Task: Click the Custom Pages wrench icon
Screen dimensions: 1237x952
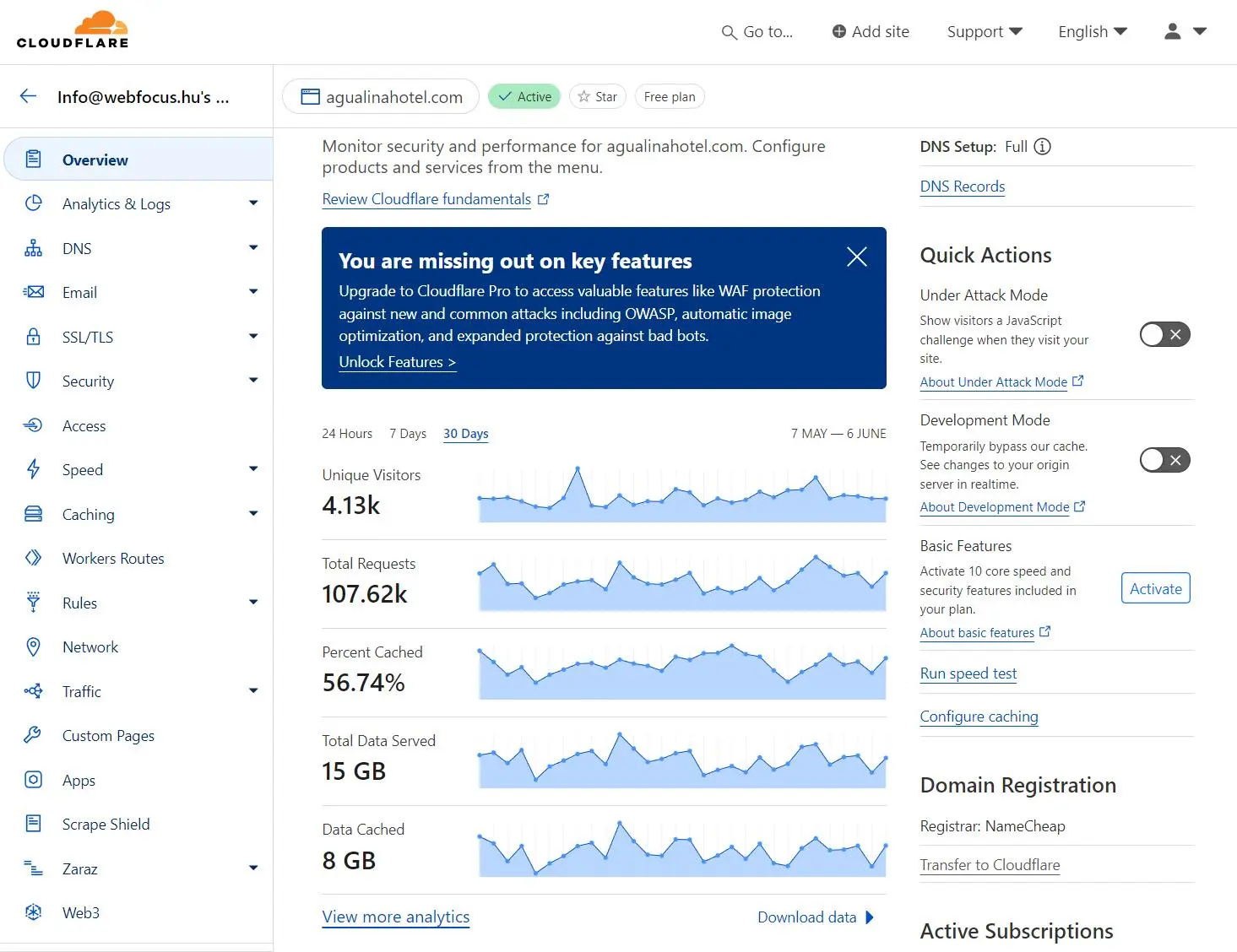Action: 33,735
